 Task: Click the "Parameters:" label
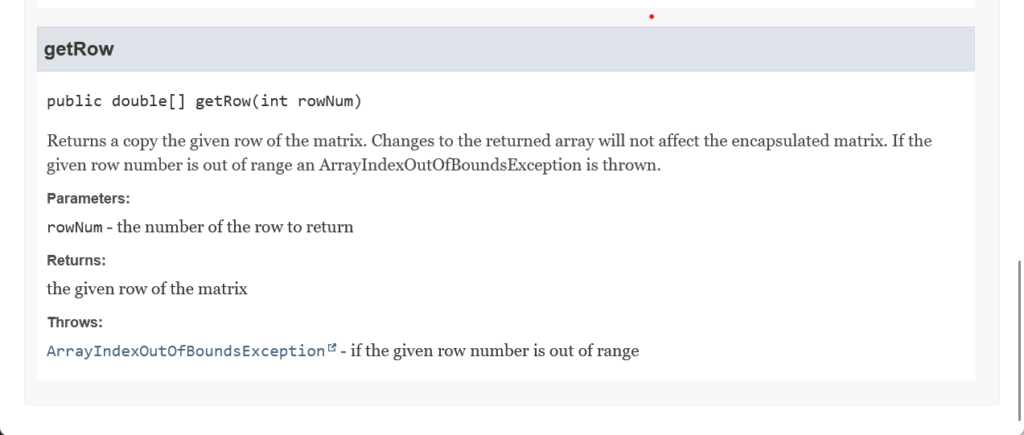(x=88, y=199)
